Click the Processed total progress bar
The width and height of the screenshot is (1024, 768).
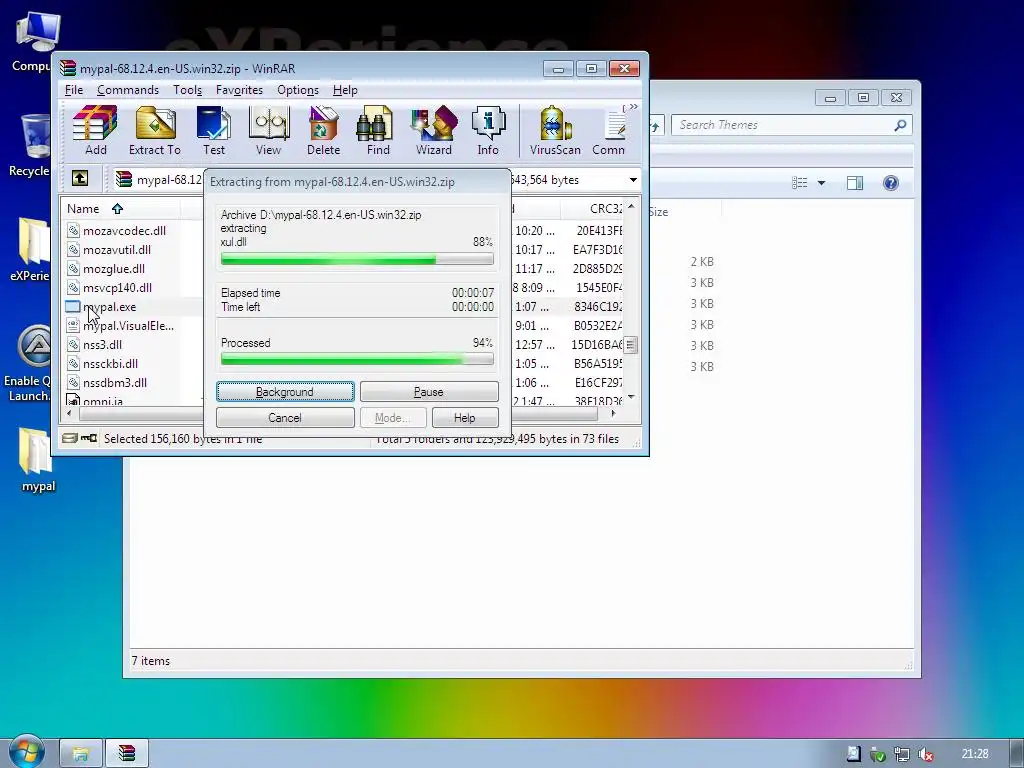click(357, 359)
